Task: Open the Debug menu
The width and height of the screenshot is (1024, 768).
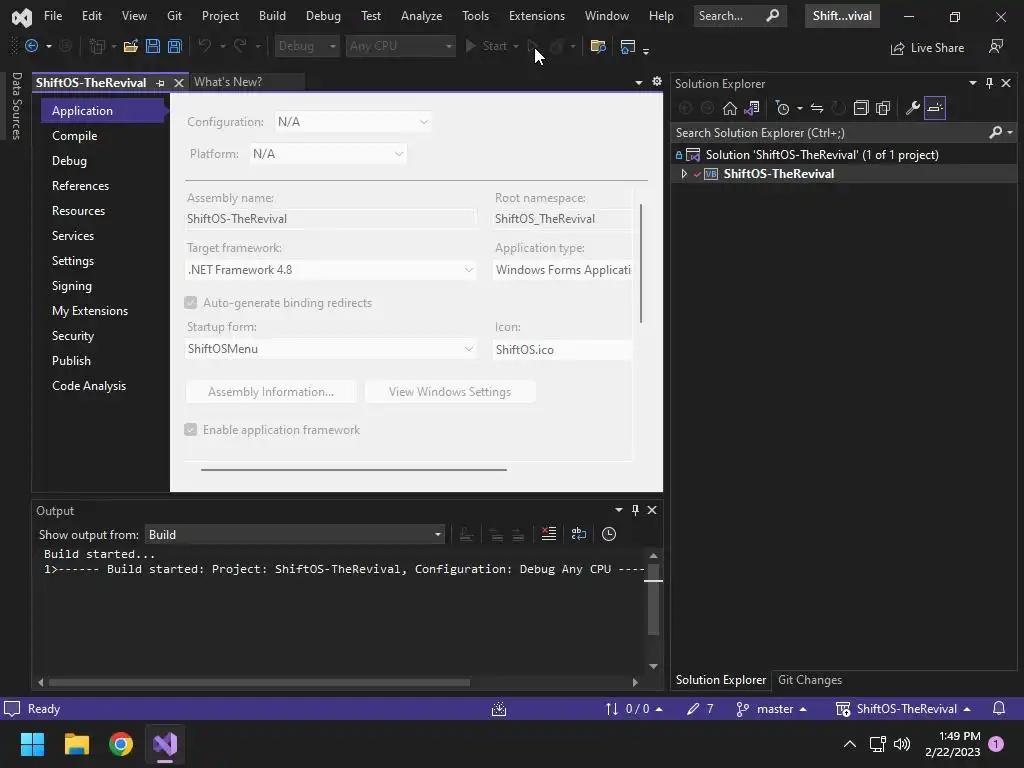Action: click(323, 16)
